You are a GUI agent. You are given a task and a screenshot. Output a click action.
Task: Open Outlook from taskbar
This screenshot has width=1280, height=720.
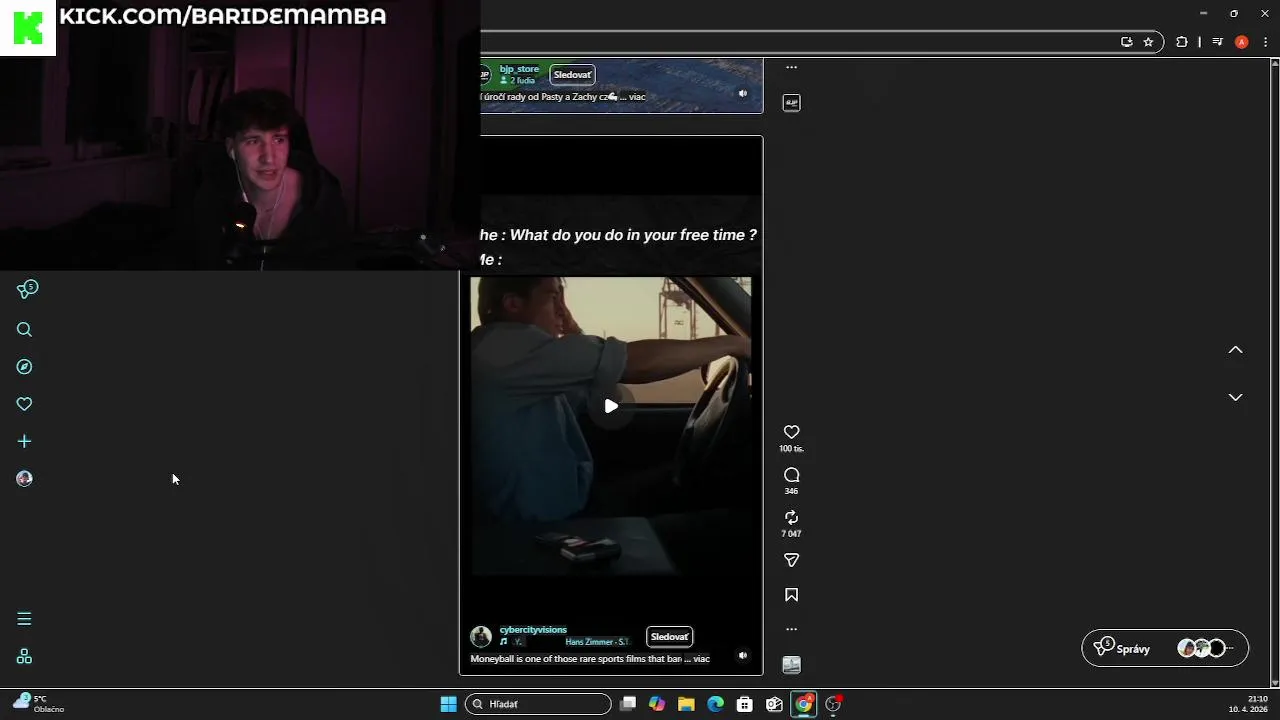point(774,704)
